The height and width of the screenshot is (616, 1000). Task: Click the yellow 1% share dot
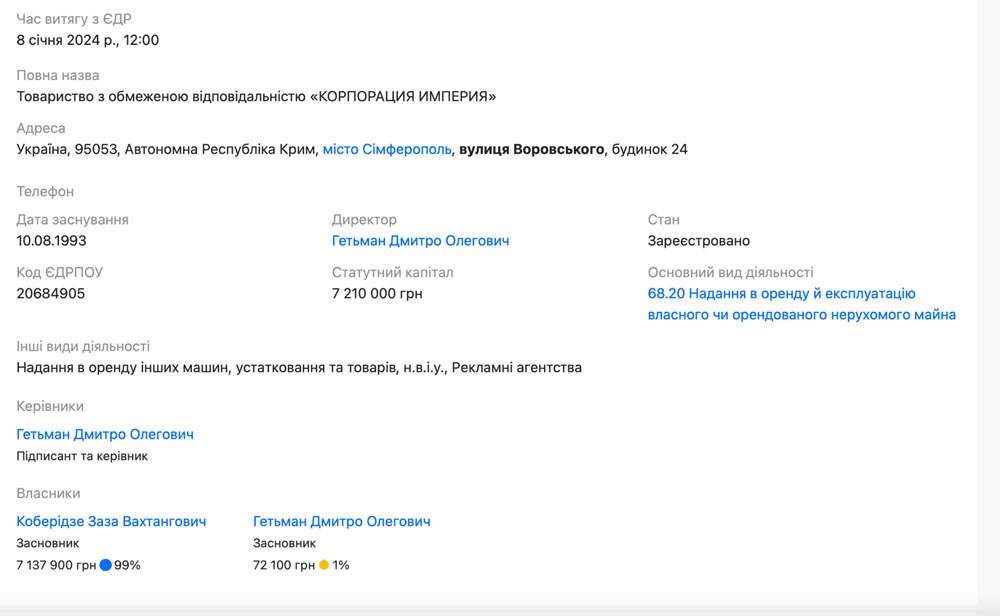click(324, 565)
